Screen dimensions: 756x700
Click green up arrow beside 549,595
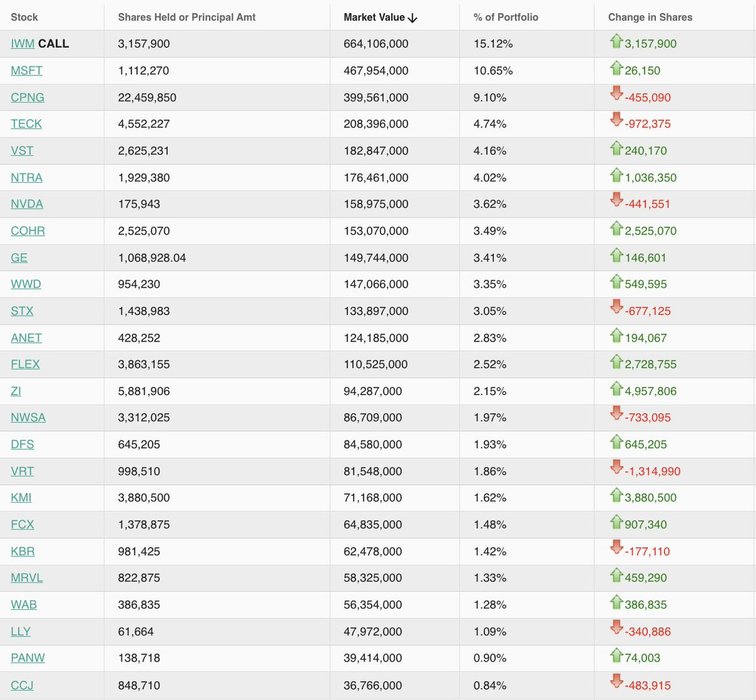(x=616, y=281)
